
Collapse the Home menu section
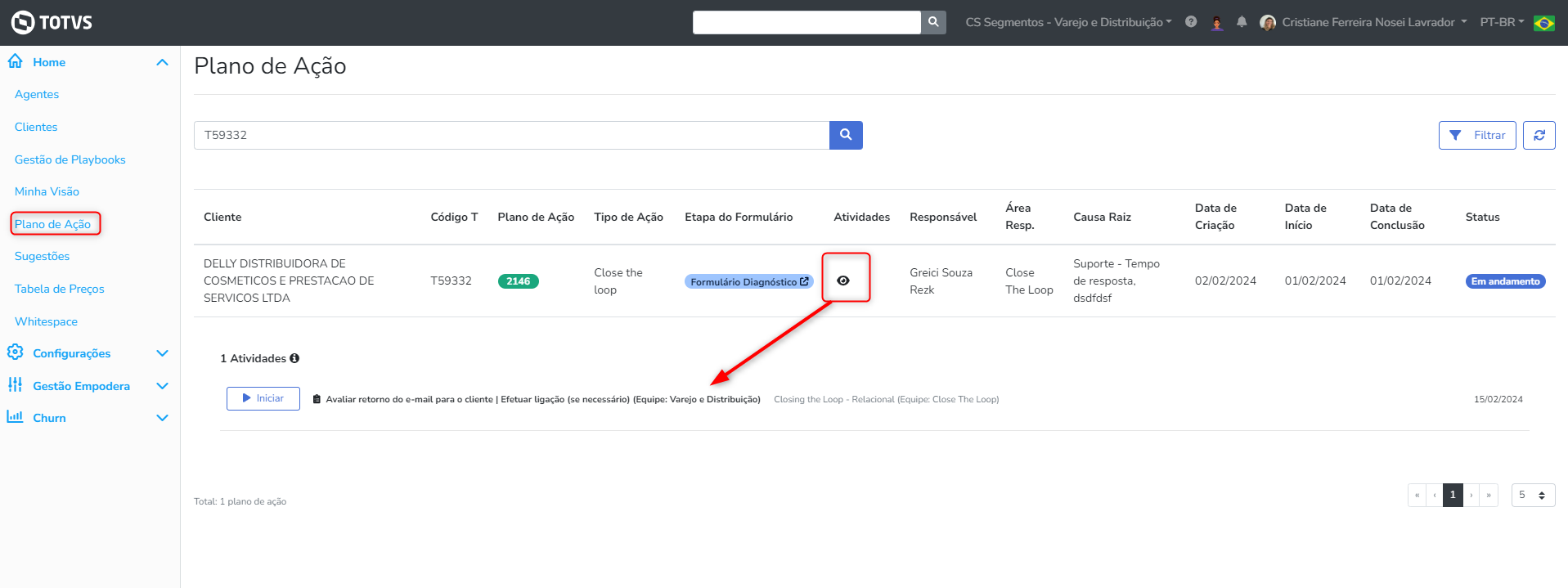tap(162, 62)
